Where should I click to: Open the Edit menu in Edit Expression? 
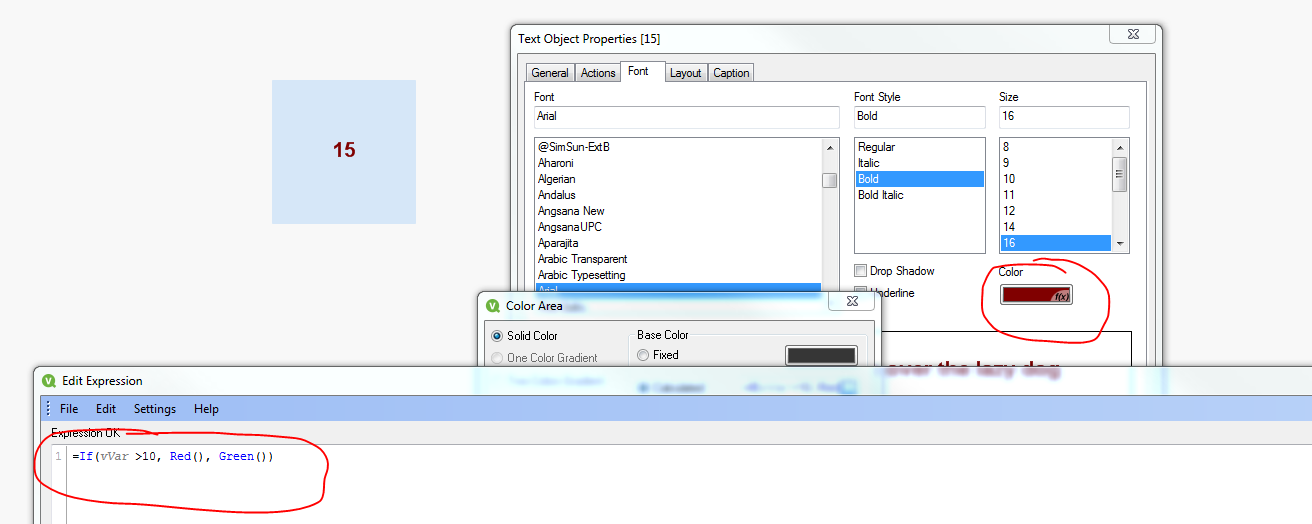[106, 409]
